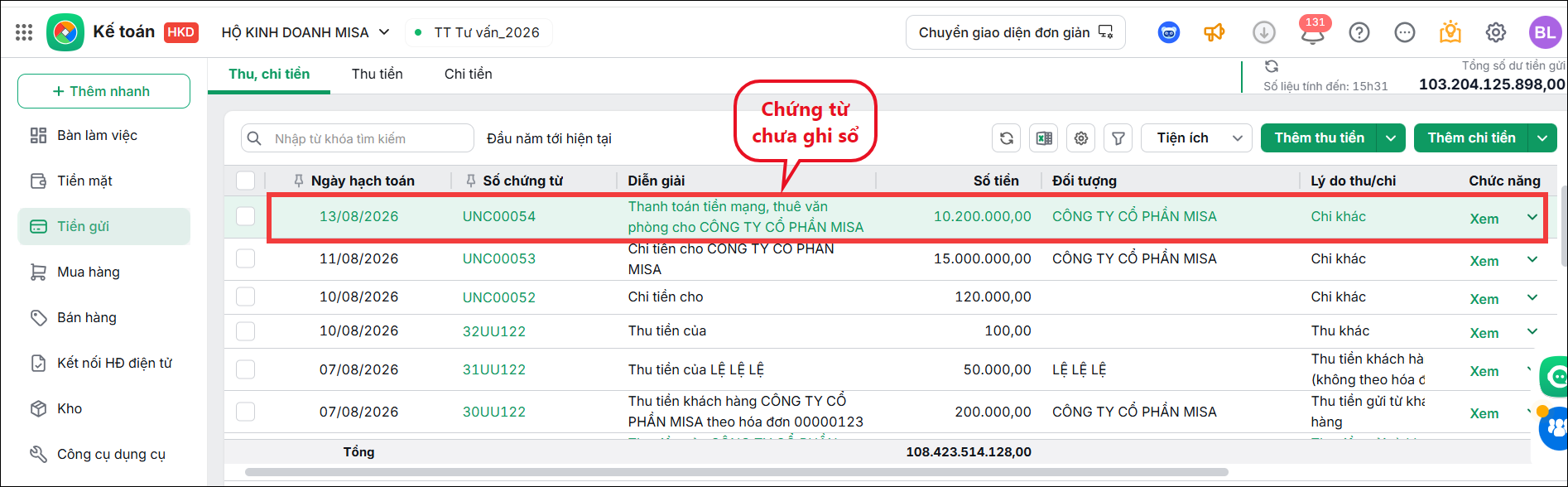Expand row actions for UNC00054
Screen dimensions: 1568x487
pyautogui.click(x=1532, y=217)
